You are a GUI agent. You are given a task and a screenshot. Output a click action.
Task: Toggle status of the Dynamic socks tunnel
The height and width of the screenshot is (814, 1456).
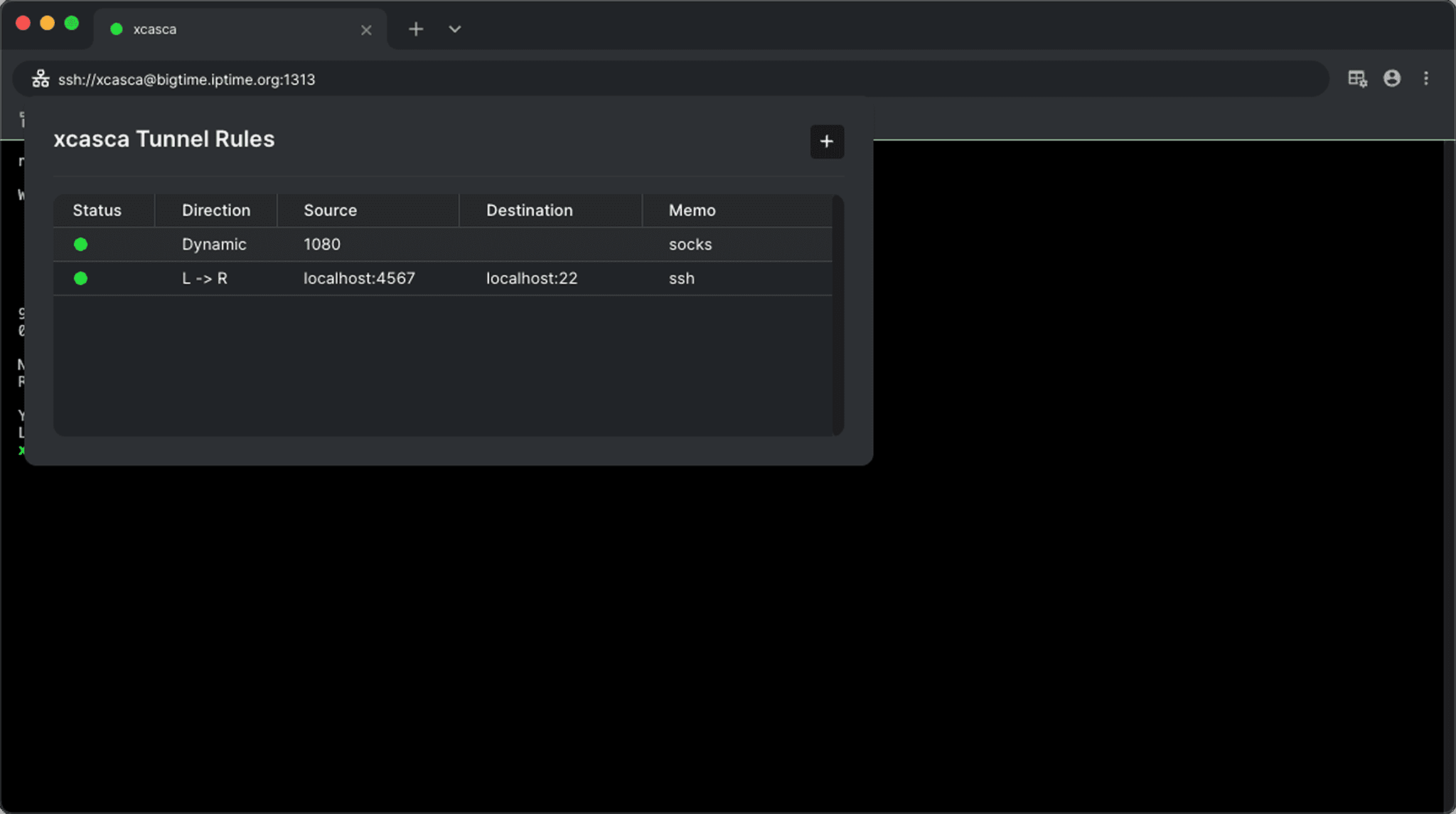pos(81,245)
